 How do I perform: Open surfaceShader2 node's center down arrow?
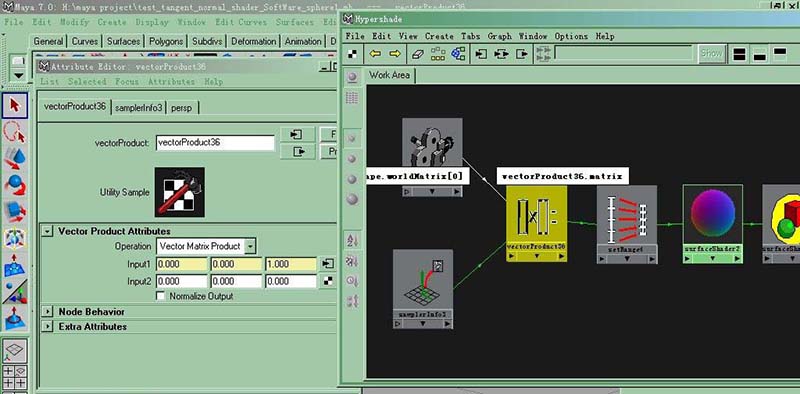[713, 259]
